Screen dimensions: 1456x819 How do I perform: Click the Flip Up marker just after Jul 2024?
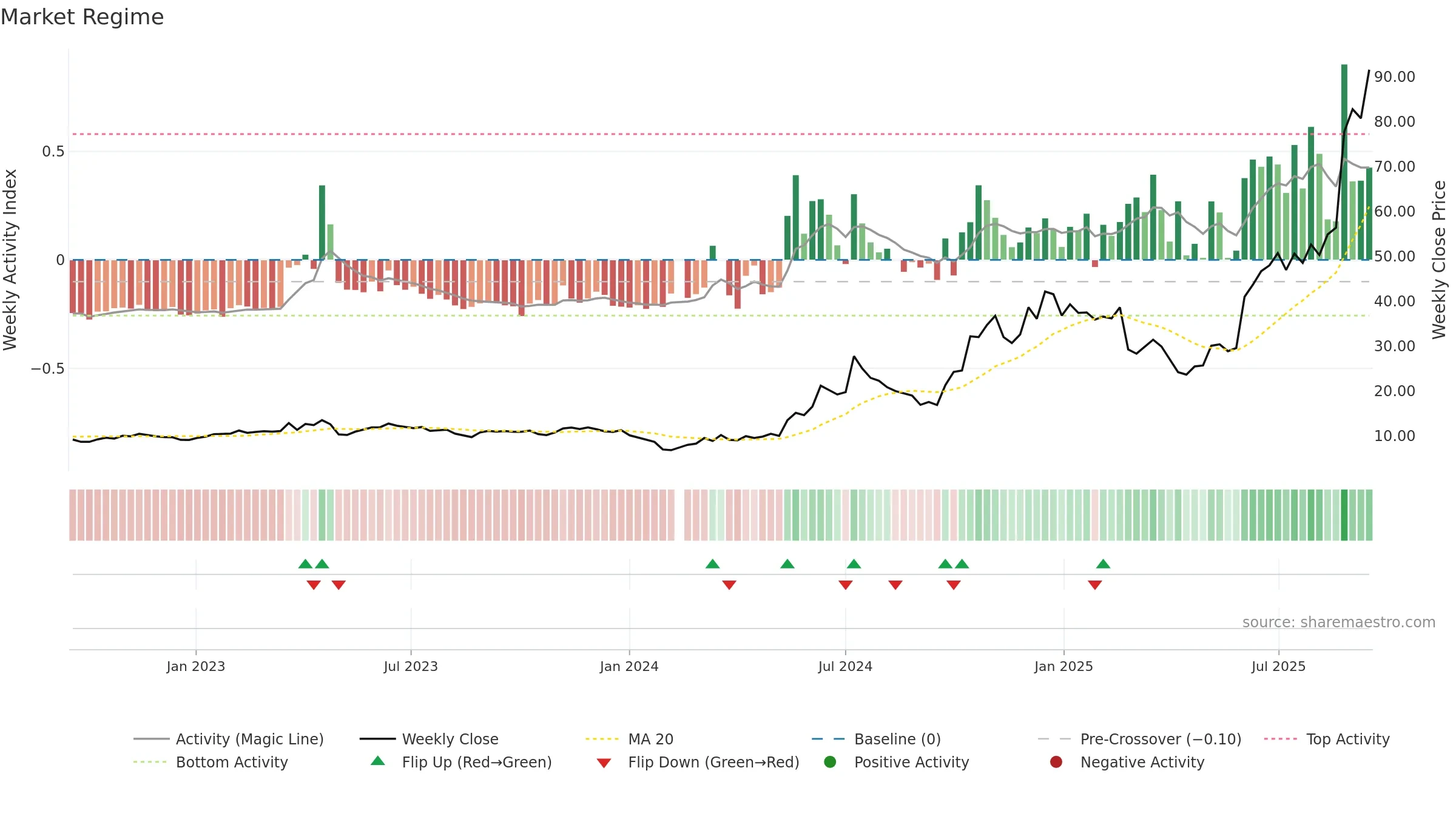[x=854, y=564]
